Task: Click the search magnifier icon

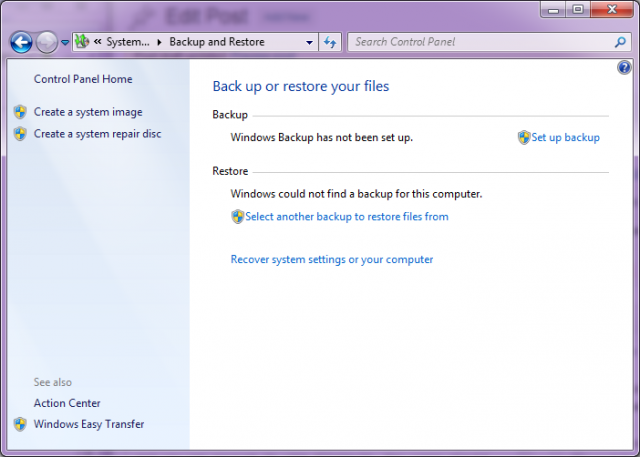Action: [620, 42]
